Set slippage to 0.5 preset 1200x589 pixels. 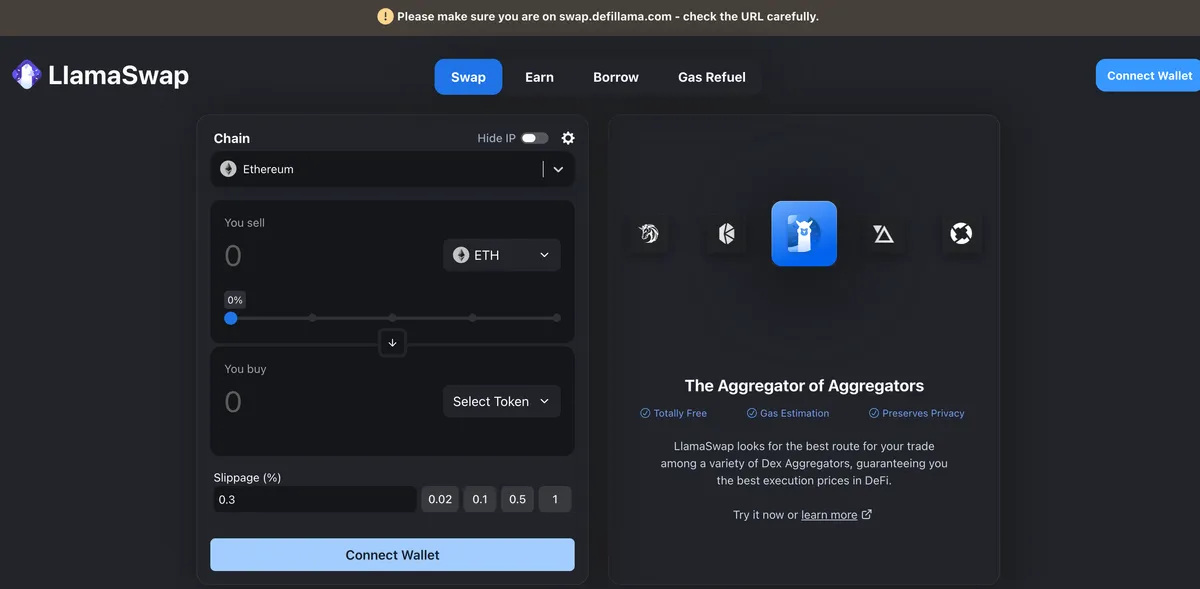pyautogui.click(x=517, y=499)
